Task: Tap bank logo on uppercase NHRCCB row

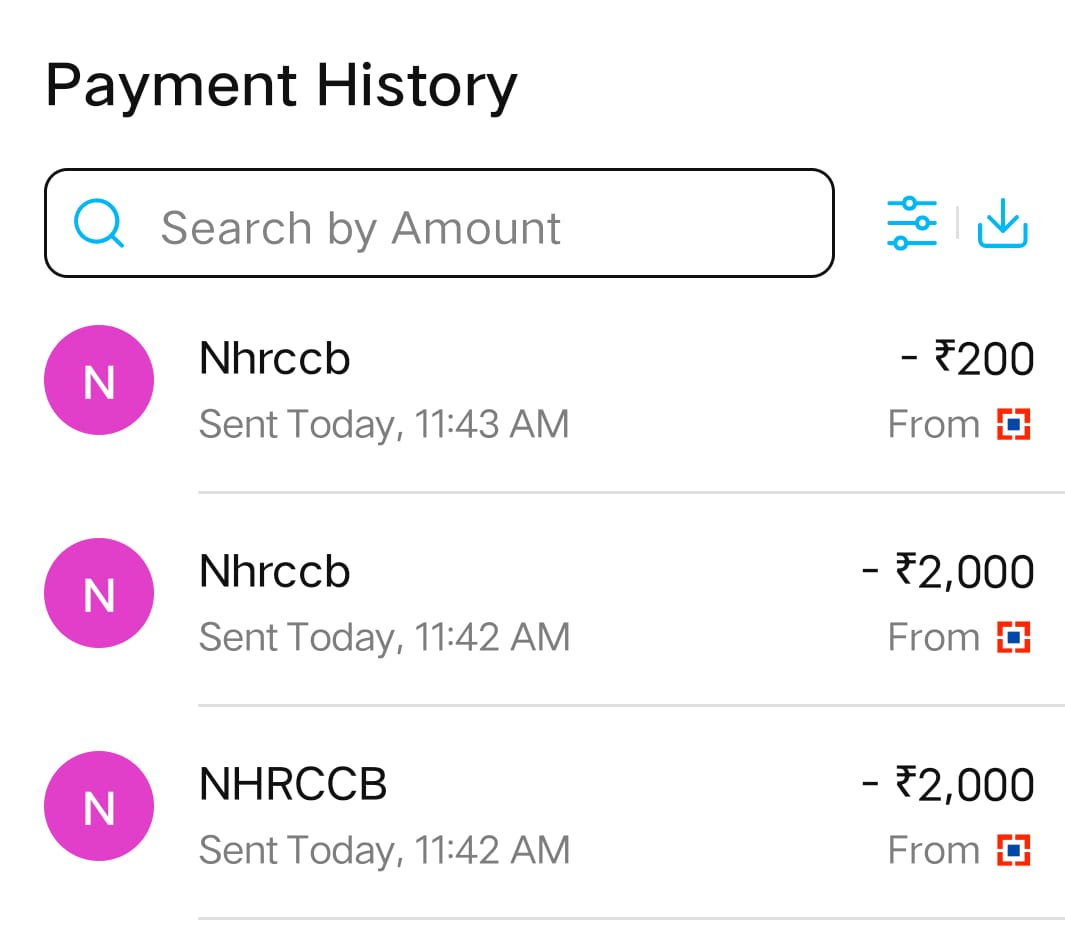Action: 1013,851
